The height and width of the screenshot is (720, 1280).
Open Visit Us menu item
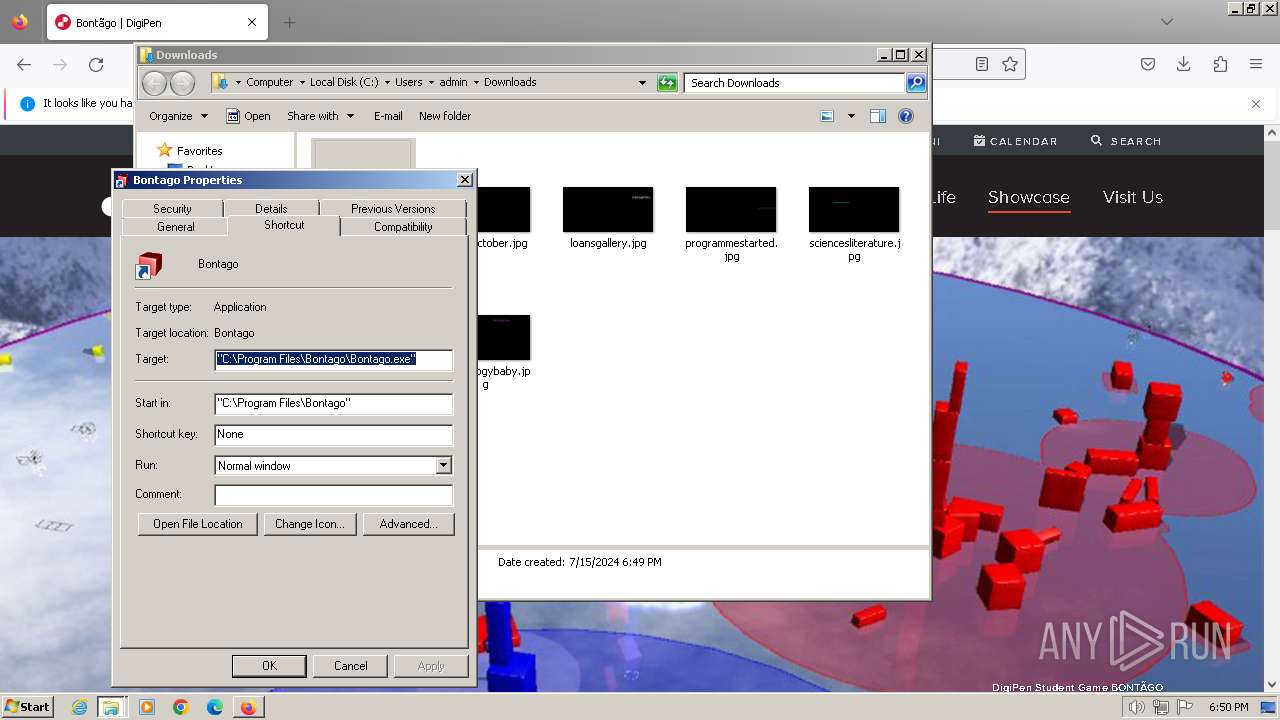pyautogui.click(x=1133, y=197)
